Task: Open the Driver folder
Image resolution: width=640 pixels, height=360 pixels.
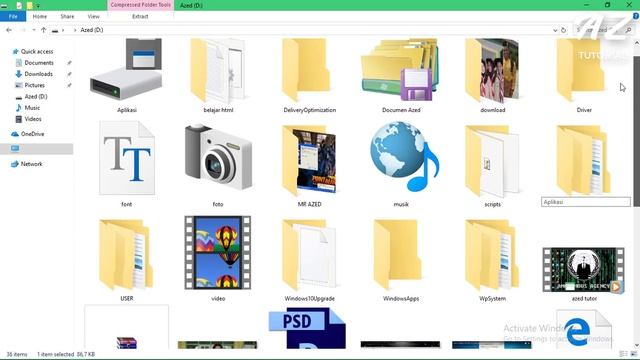Action: [x=581, y=70]
